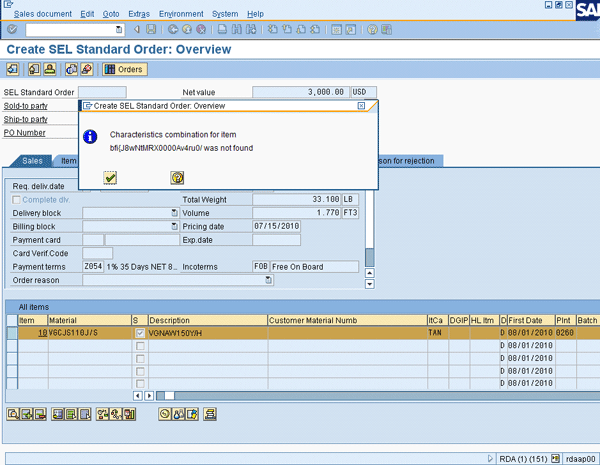
Task: Click the Orders button
Action: tap(124, 69)
